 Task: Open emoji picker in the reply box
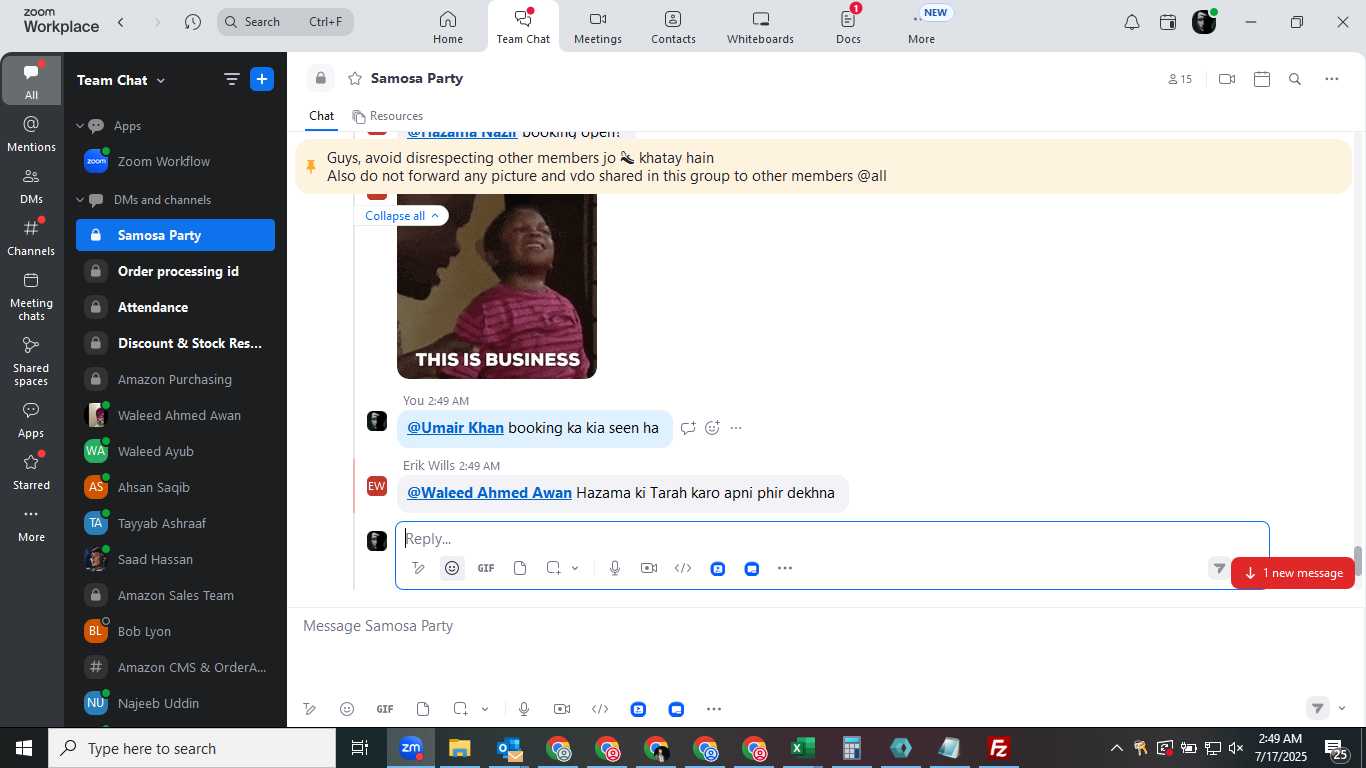tap(452, 568)
